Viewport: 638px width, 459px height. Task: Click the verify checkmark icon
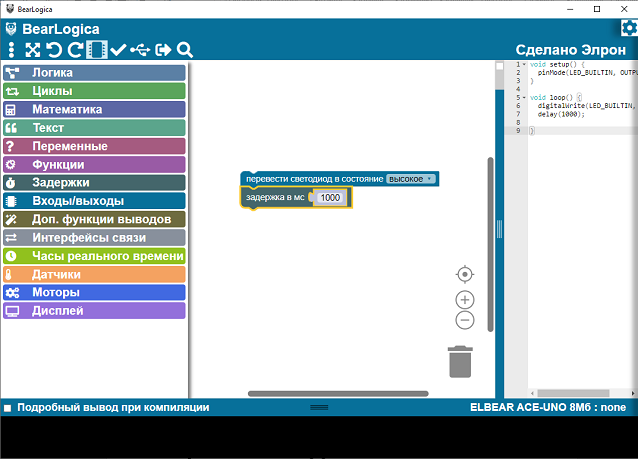click(119, 50)
